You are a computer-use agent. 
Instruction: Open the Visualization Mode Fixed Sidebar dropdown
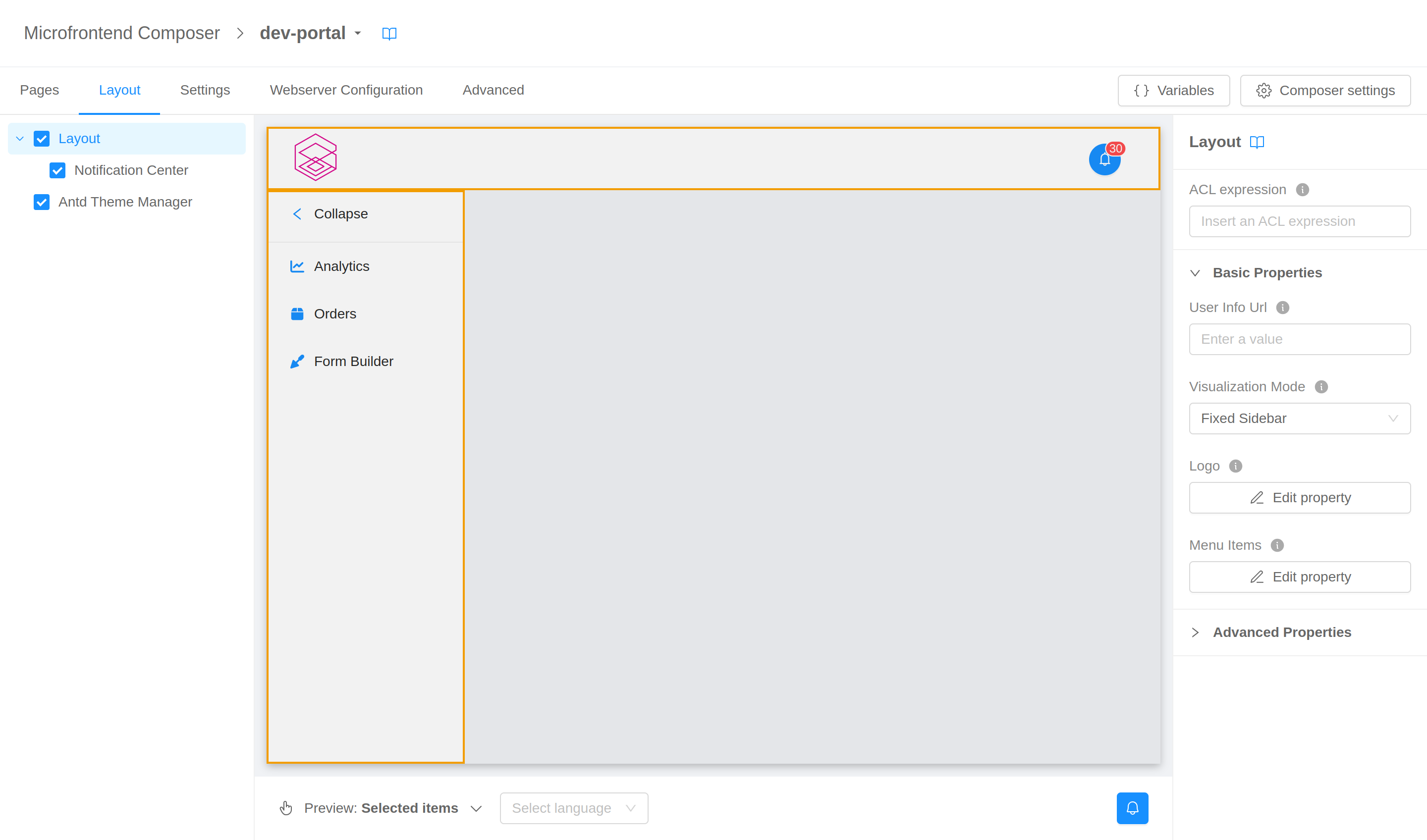[1299, 419]
